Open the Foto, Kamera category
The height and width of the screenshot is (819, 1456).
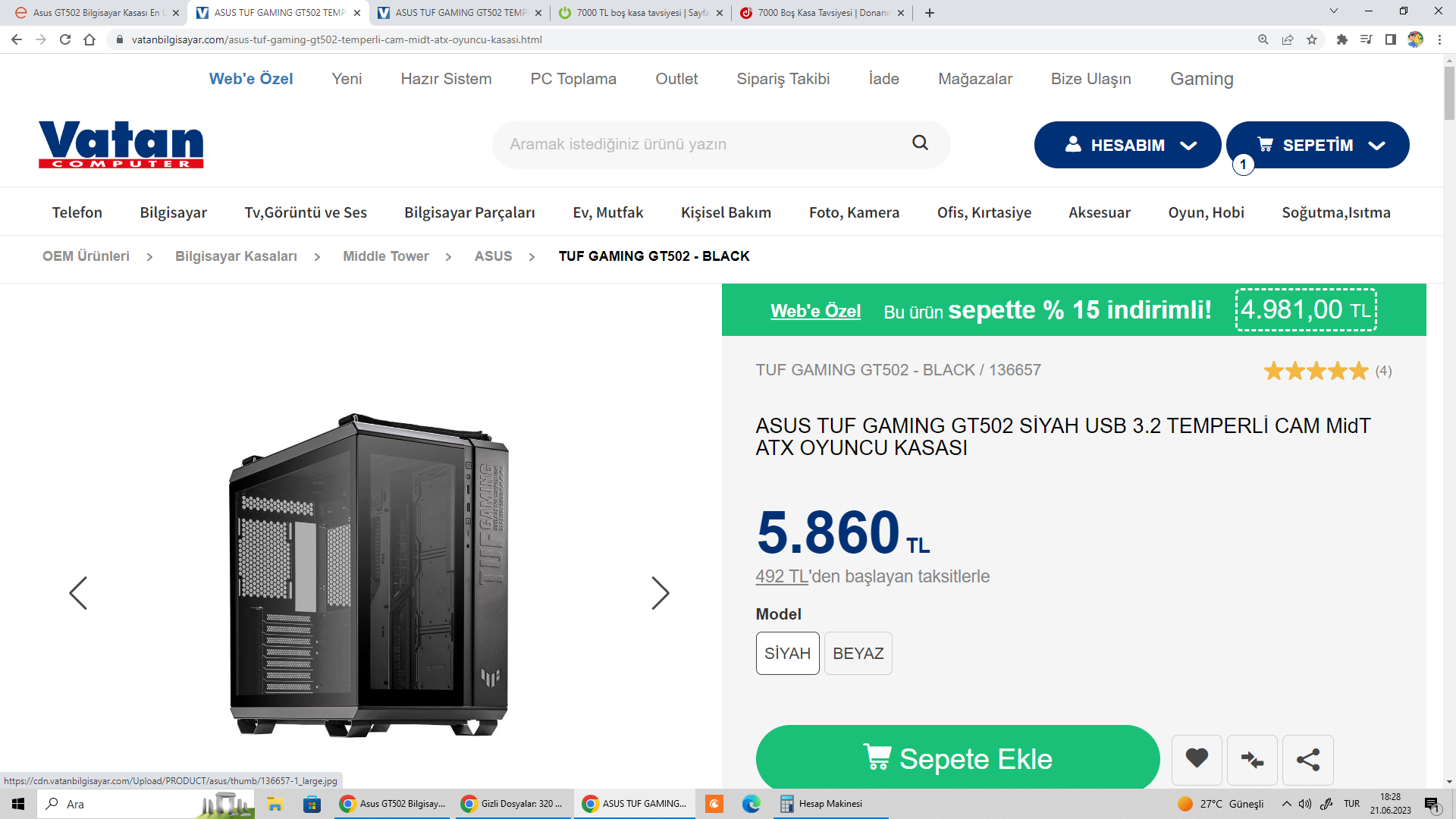pyautogui.click(x=854, y=212)
